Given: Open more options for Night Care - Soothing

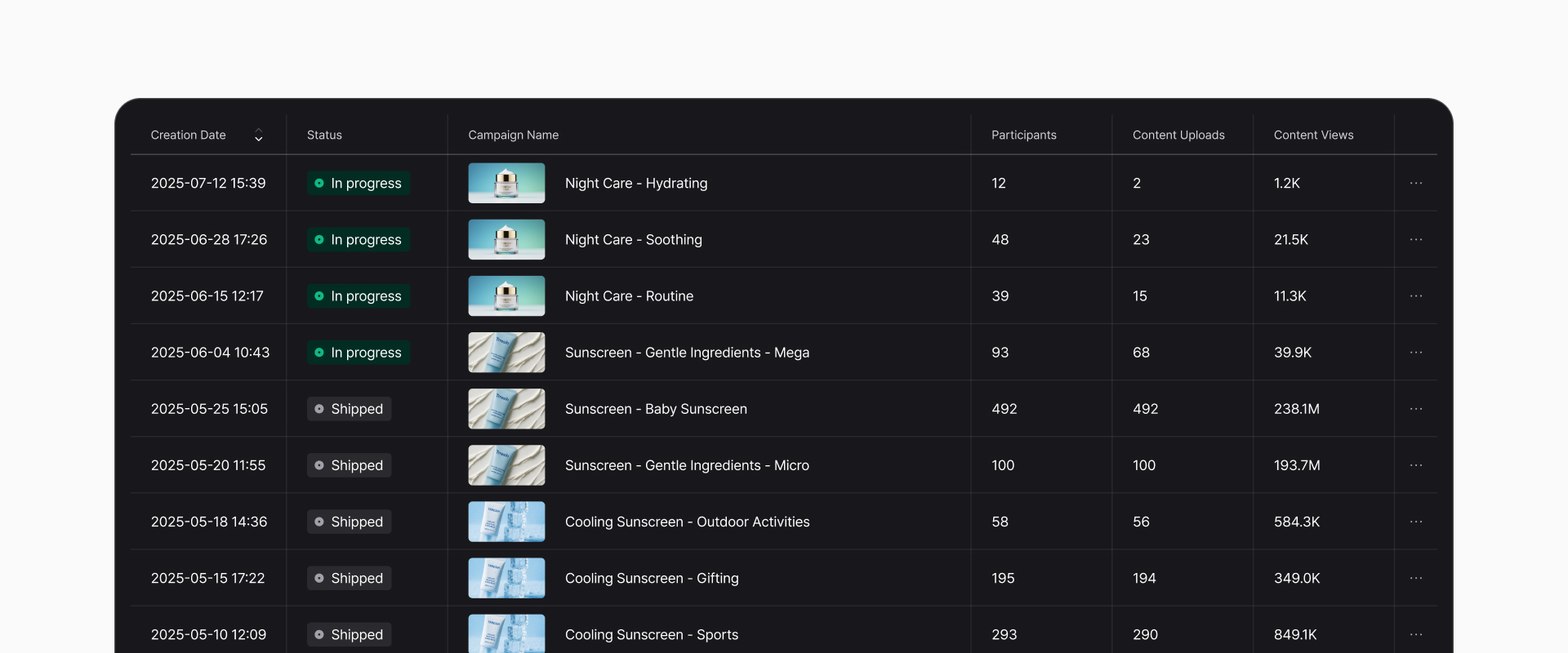Looking at the screenshot, I should click(1415, 240).
